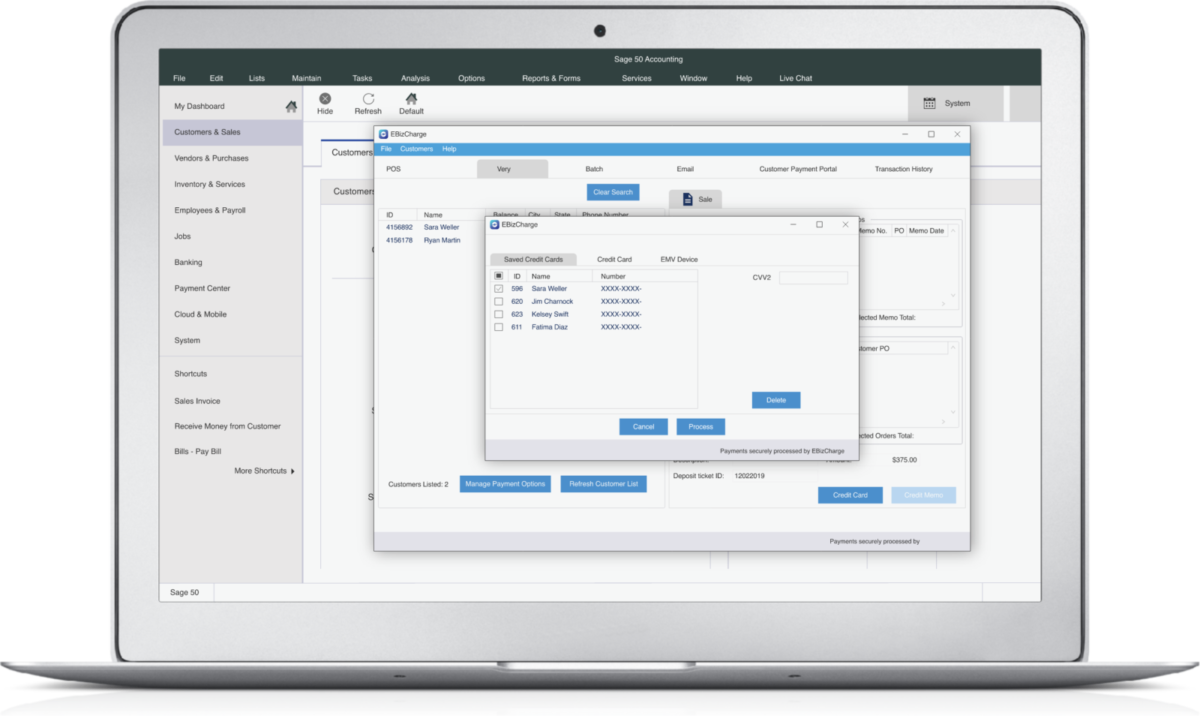
Task: Toggle the select-all checkbox in the card list header
Action: (497, 275)
